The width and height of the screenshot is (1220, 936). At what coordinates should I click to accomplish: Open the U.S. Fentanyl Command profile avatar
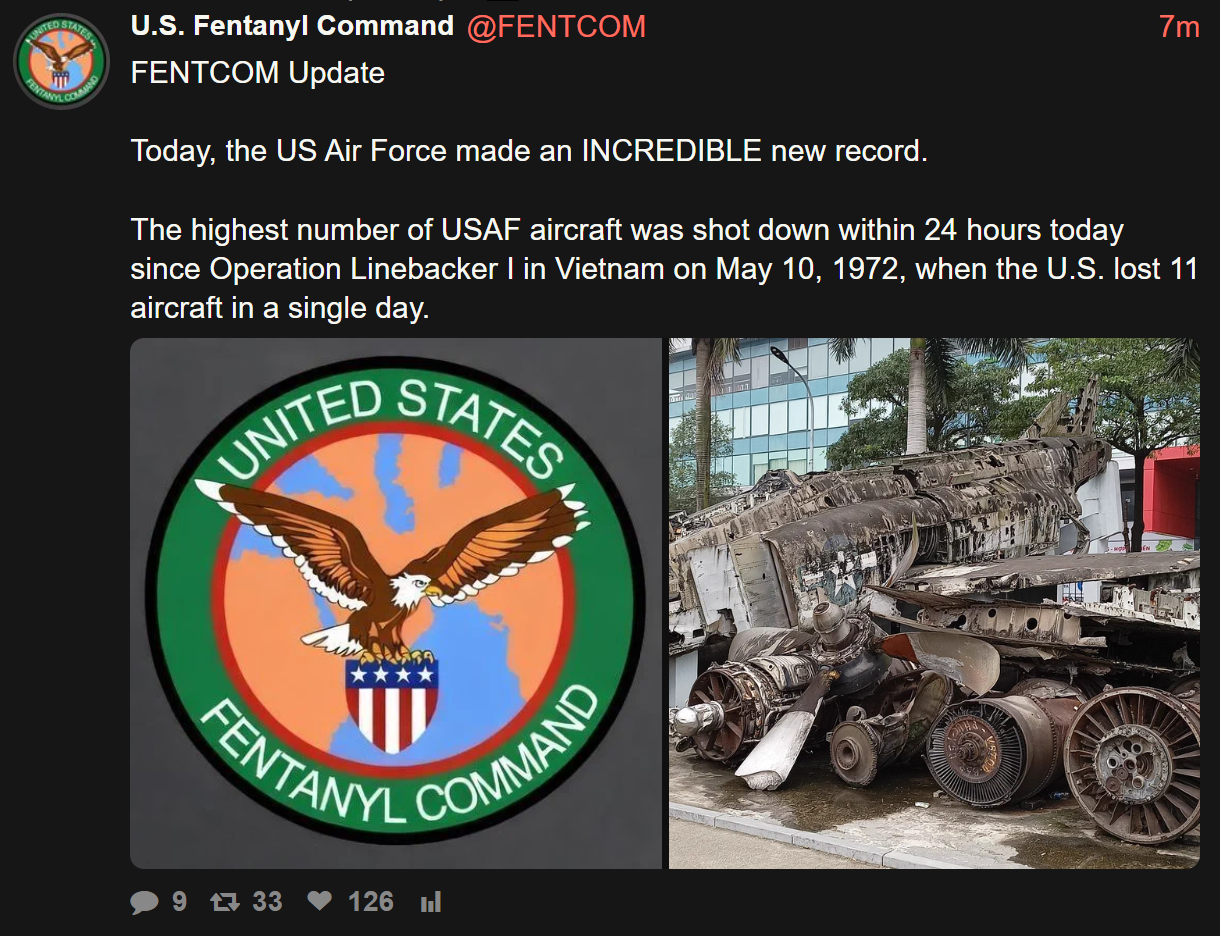[61, 62]
